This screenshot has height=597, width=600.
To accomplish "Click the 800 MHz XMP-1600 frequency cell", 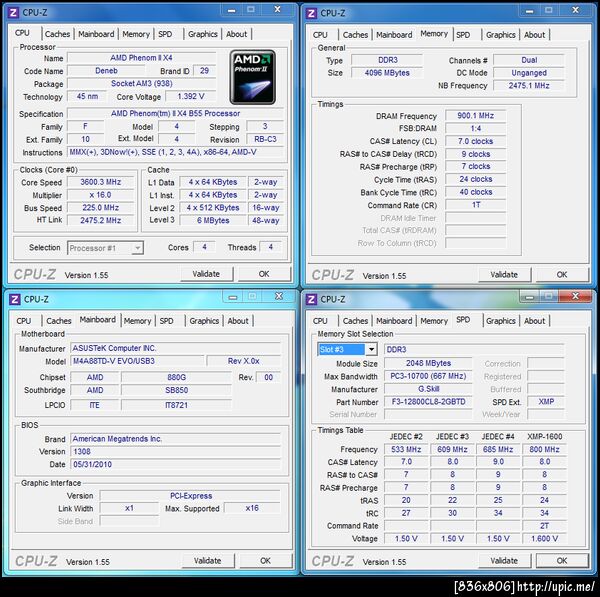I will (x=544, y=449).
